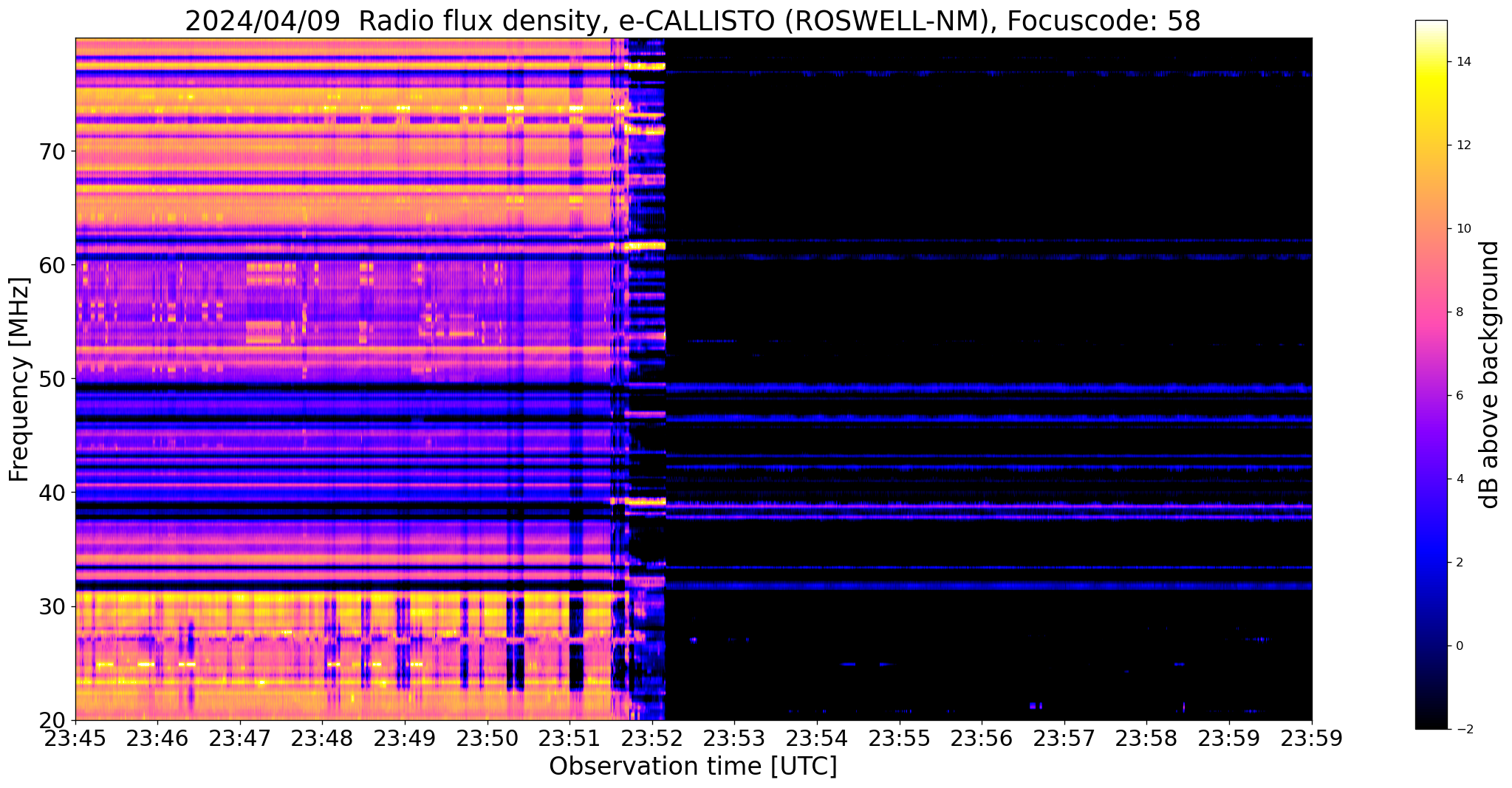Click the 23:45 time tick label
Viewport: 1512px width, 788px height.
[75, 738]
